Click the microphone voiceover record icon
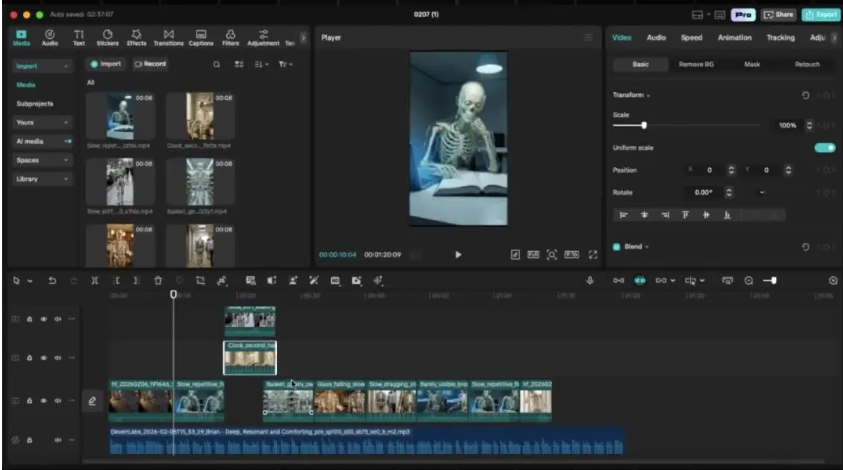The image size is (843, 470). (590, 281)
